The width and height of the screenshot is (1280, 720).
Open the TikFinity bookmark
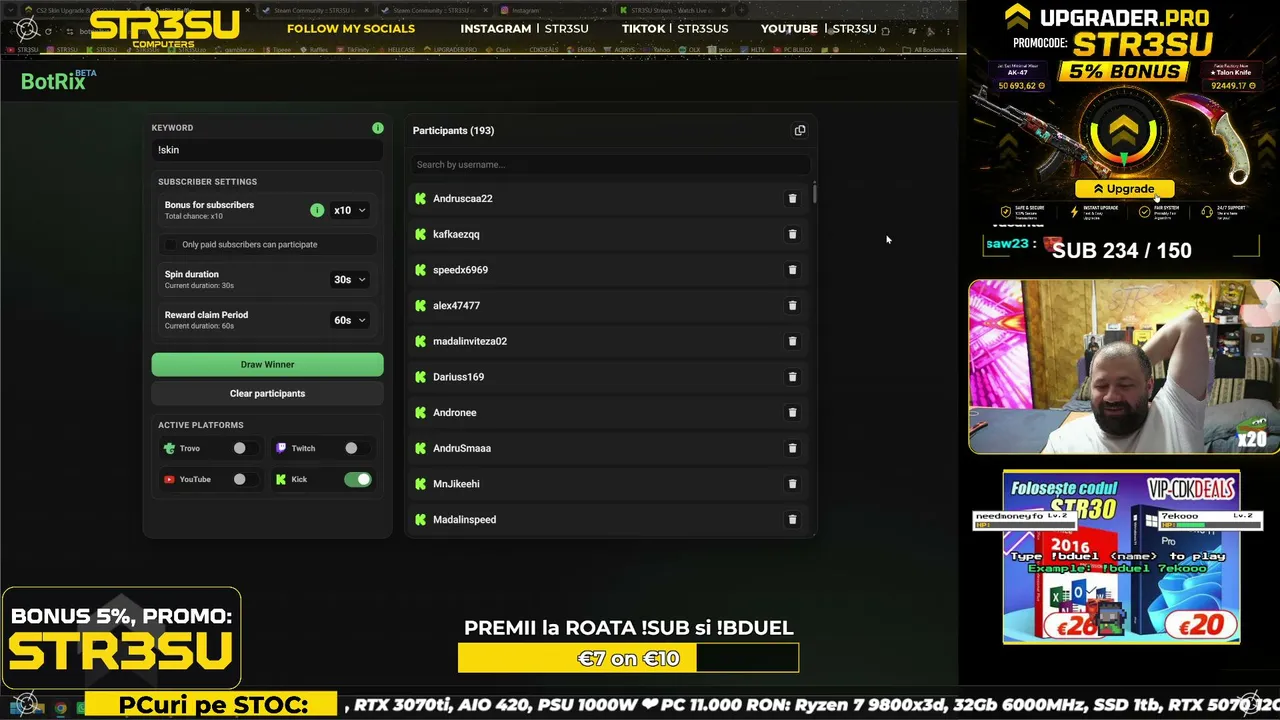coord(353,49)
